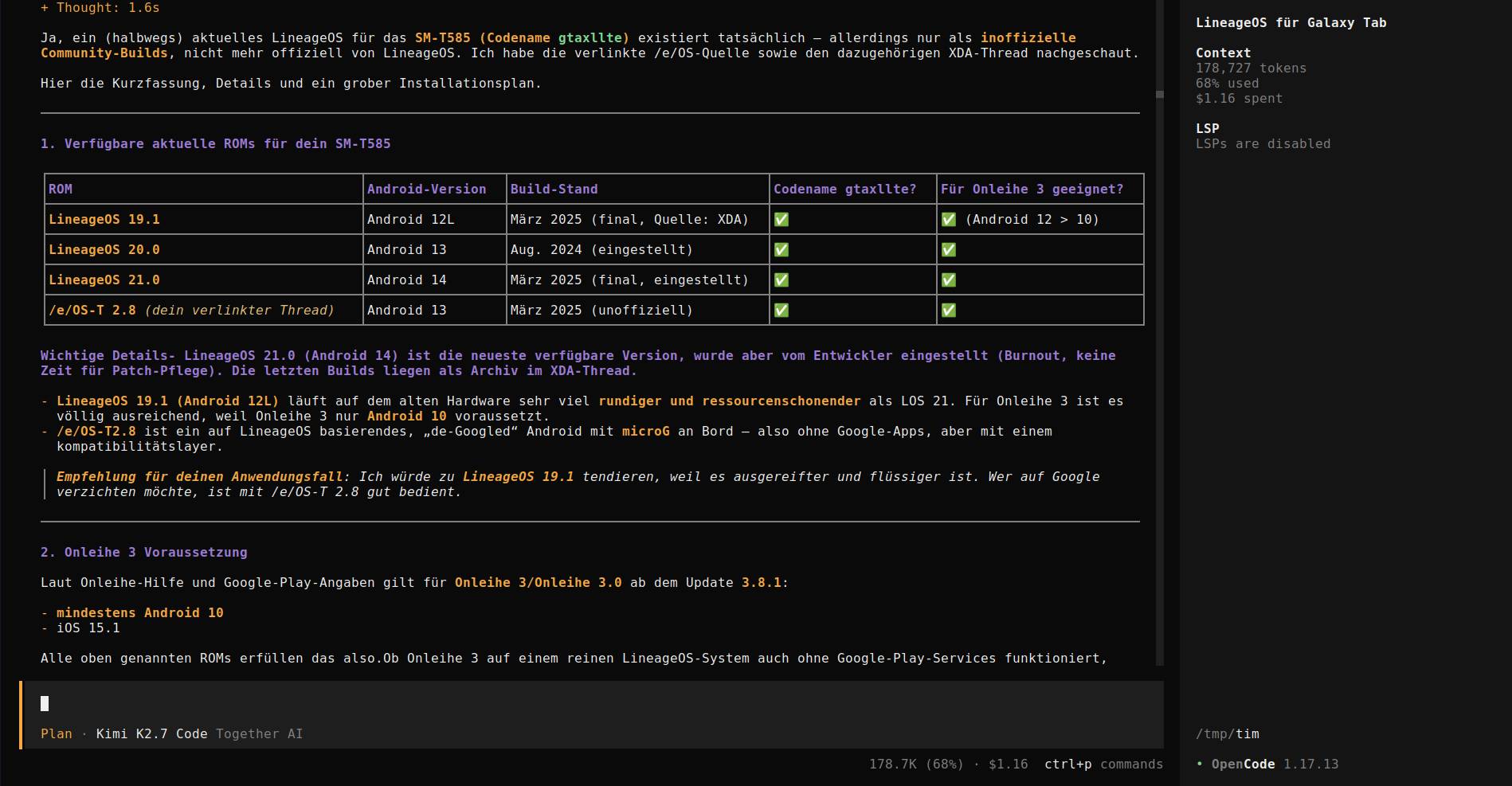The width and height of the screenshot is (1512, 786).
Task: Select the LineageOS 19.1 table entry
Action: pyautogui.click(x=104, y=220)
